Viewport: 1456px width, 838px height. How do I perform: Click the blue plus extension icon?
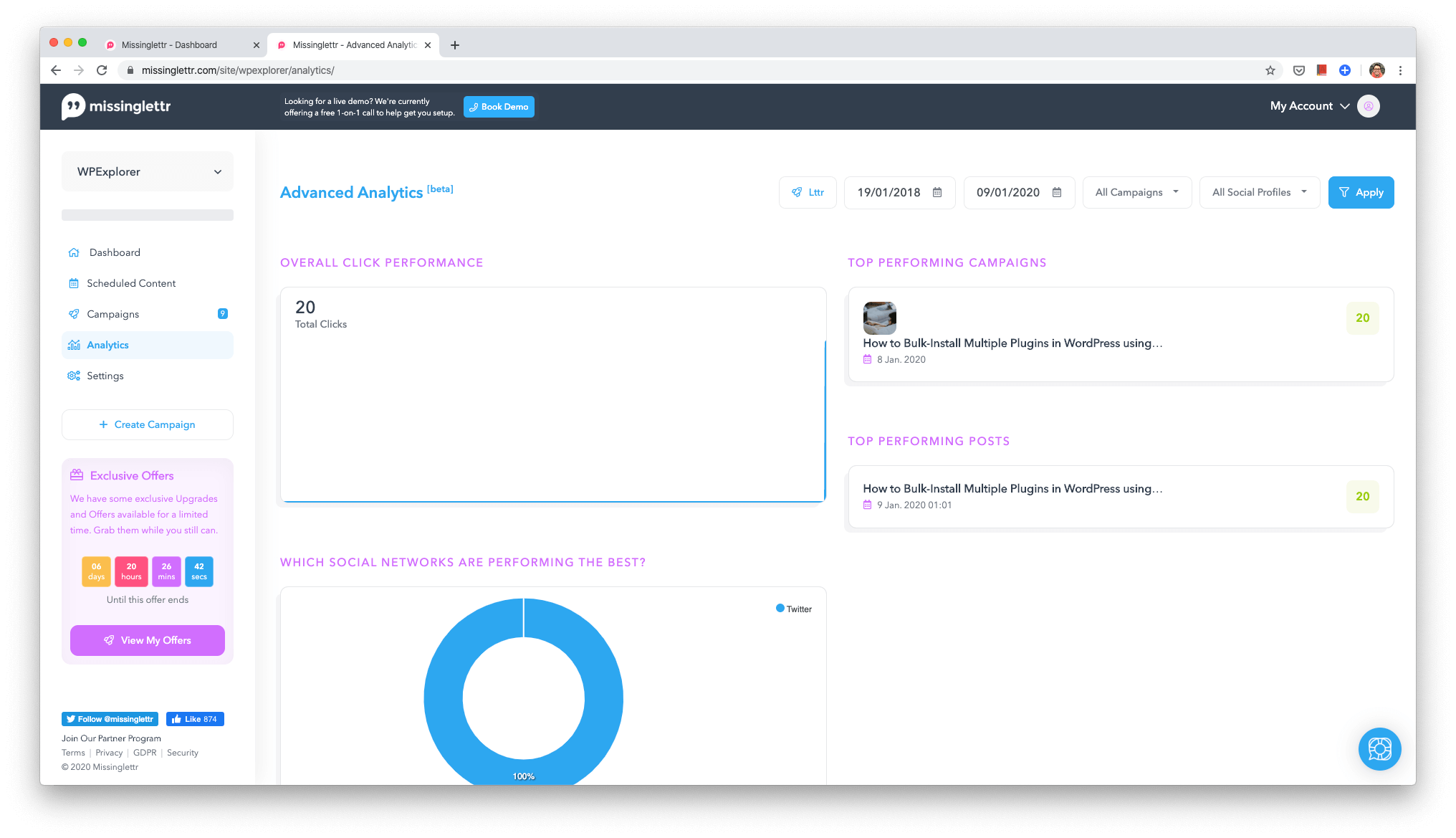tap(1345, 70)
